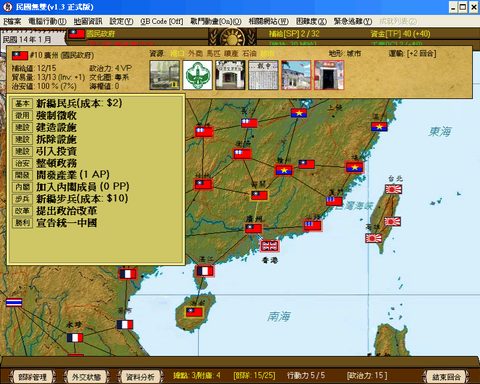Click the 部隊管理 button
Viewport: 480px width, 384px height.
[32, 377]
